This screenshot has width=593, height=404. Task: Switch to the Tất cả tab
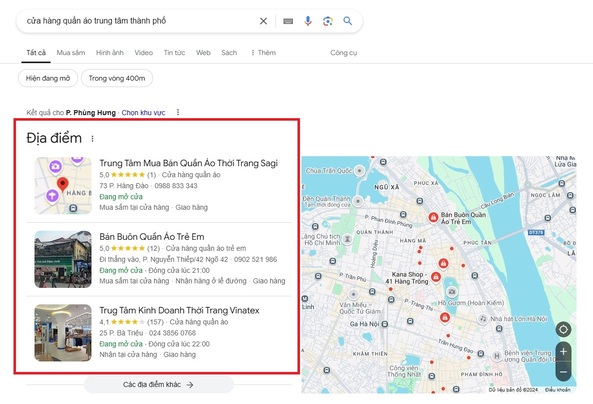tap(36, 53)
